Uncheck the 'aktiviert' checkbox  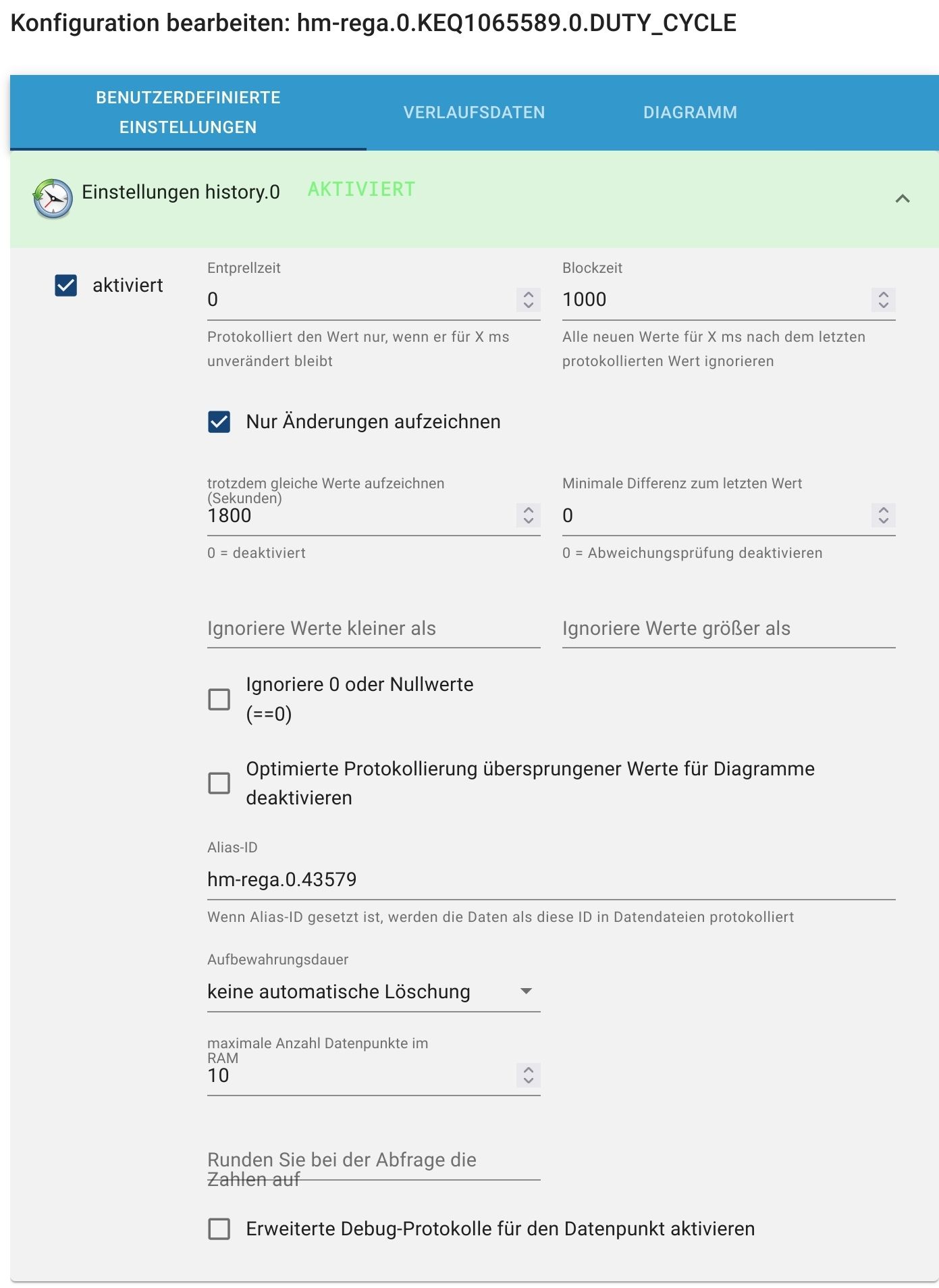tap(66, 286)
